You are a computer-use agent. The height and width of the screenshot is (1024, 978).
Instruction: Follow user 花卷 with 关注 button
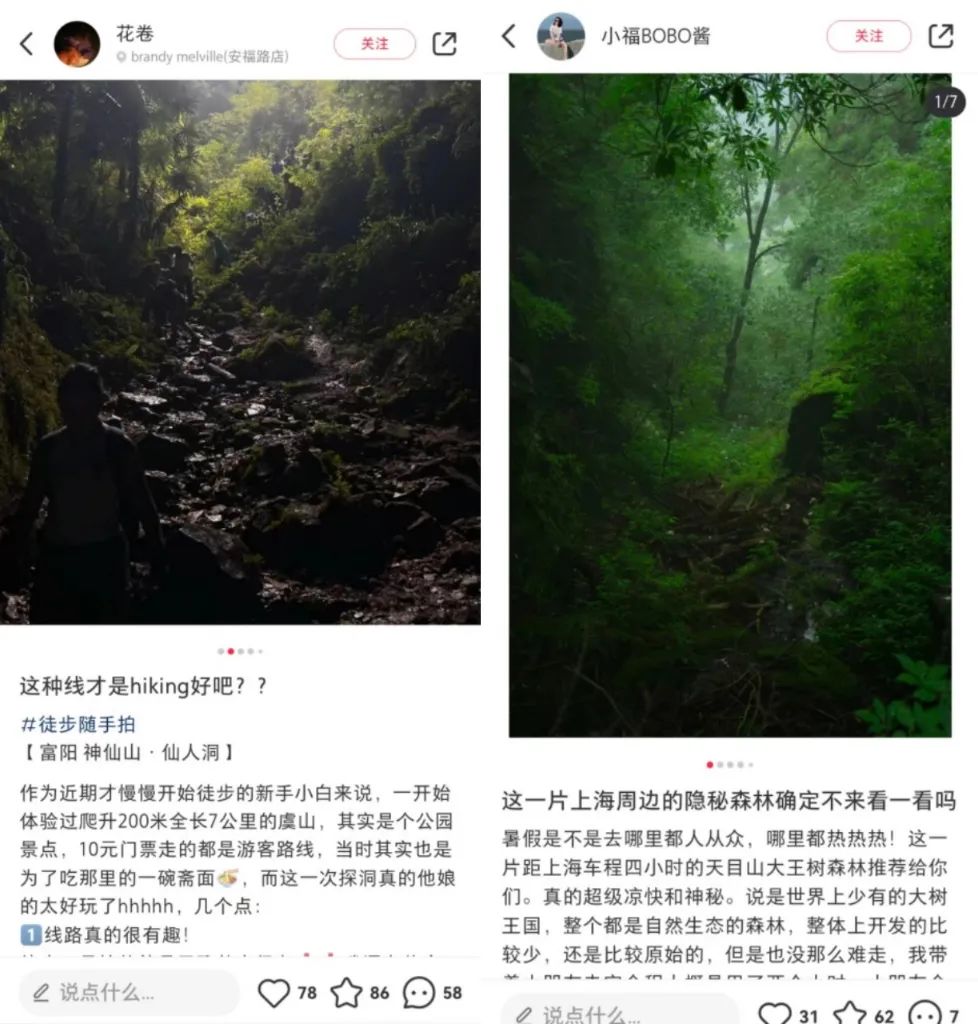375,44
